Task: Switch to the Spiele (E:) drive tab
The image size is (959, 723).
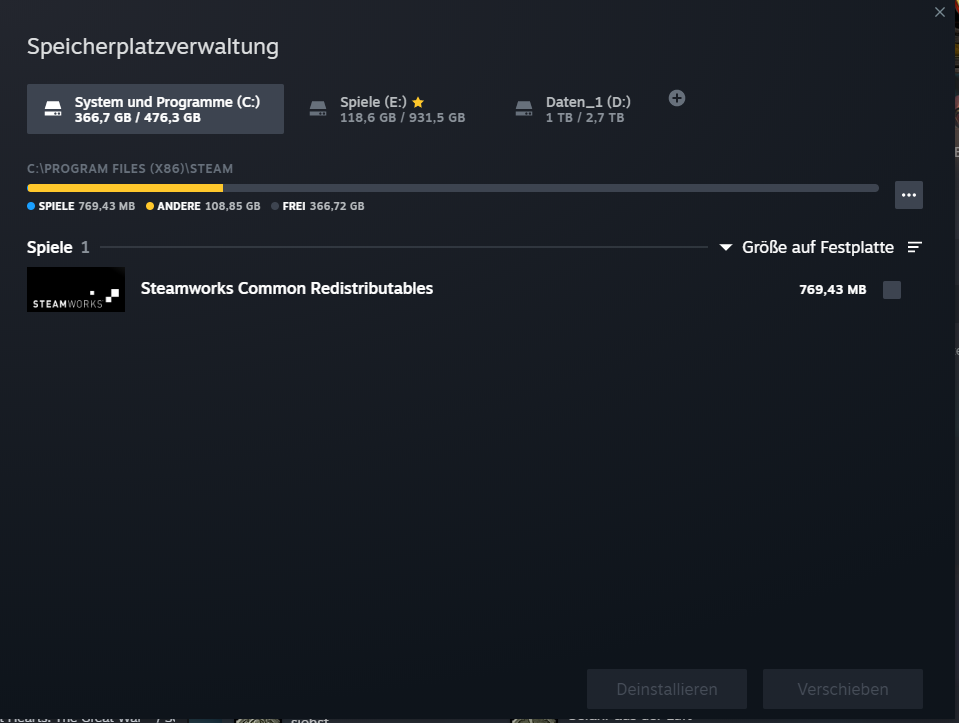Action: [x=387, y=109]
